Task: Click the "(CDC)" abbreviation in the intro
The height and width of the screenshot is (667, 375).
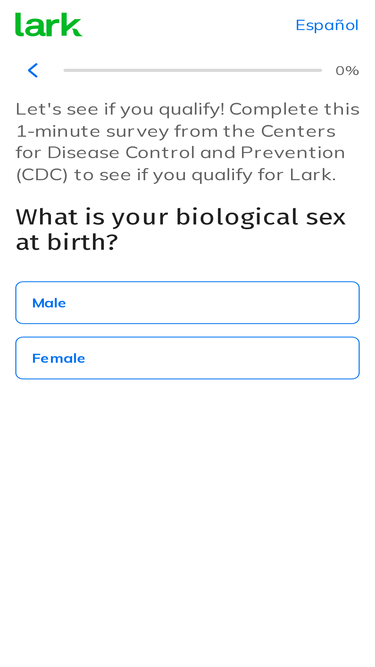Action: tap(42, 175)
